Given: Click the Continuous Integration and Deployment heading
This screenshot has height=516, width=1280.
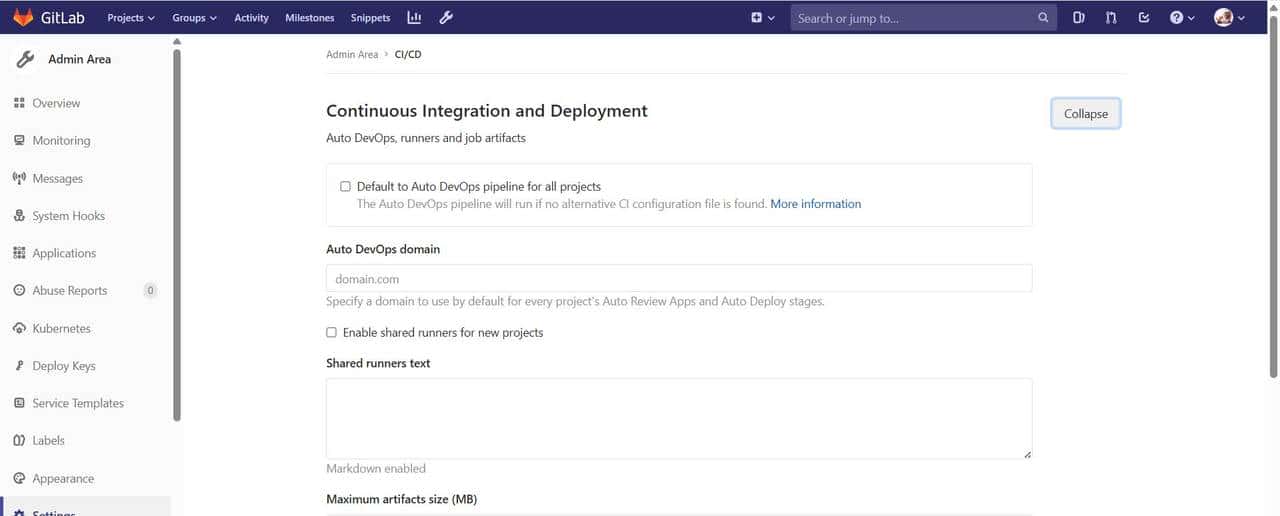Looking at the screenshot, I should tap(487, 111).
